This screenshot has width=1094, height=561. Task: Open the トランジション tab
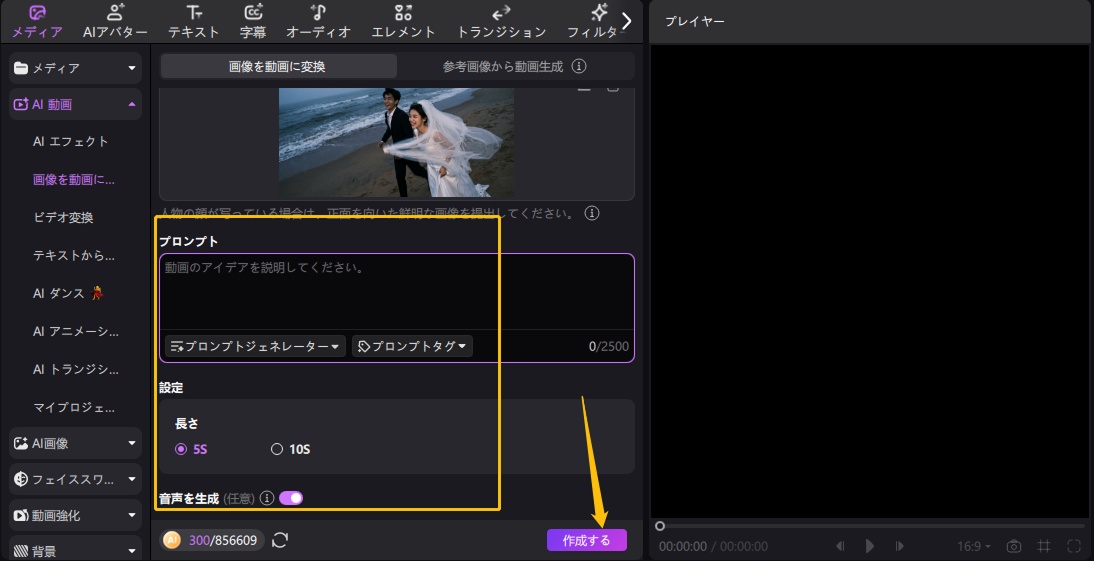tap(501, 22)
